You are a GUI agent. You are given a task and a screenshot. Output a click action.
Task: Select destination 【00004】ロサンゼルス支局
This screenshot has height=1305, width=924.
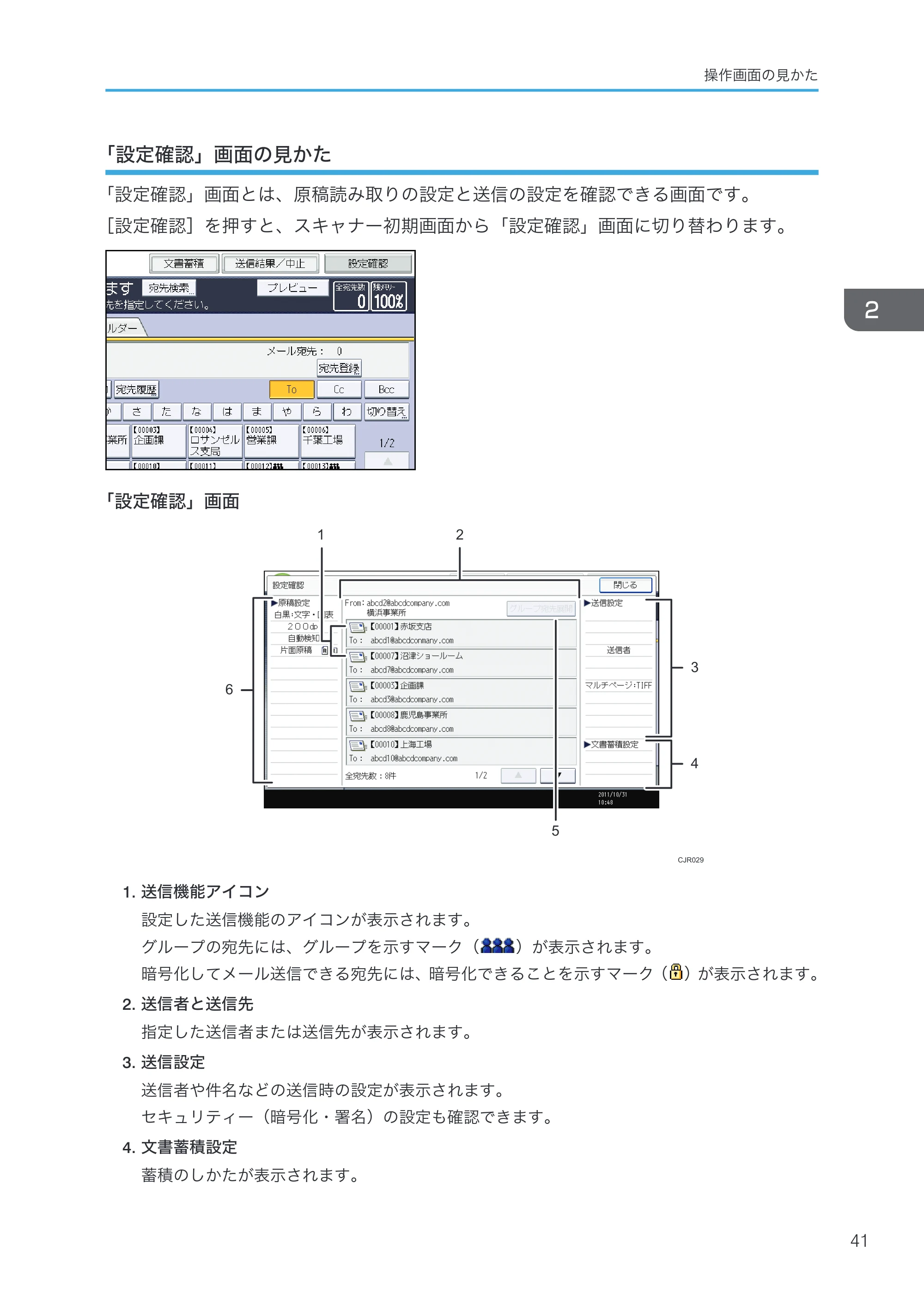(x=215, y=441)
